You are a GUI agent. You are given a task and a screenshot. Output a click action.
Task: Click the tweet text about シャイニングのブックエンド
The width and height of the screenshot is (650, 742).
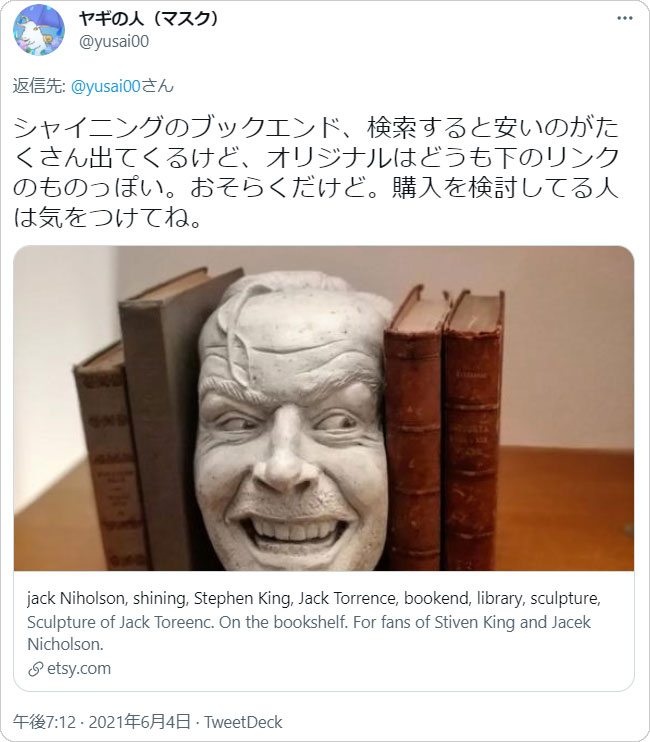[316, 172]
